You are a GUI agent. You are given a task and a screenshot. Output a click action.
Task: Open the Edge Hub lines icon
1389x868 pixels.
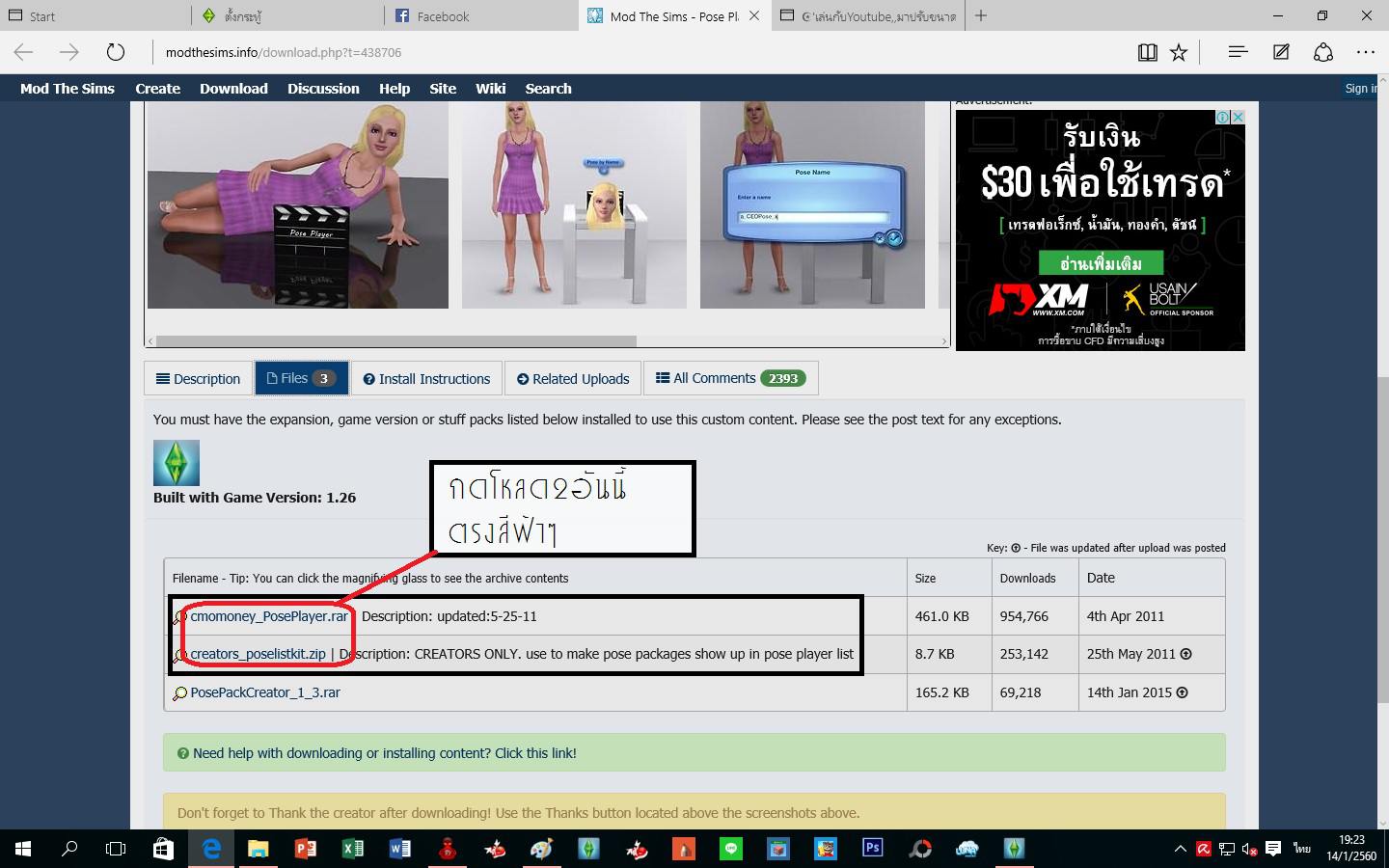point(1238,52)
